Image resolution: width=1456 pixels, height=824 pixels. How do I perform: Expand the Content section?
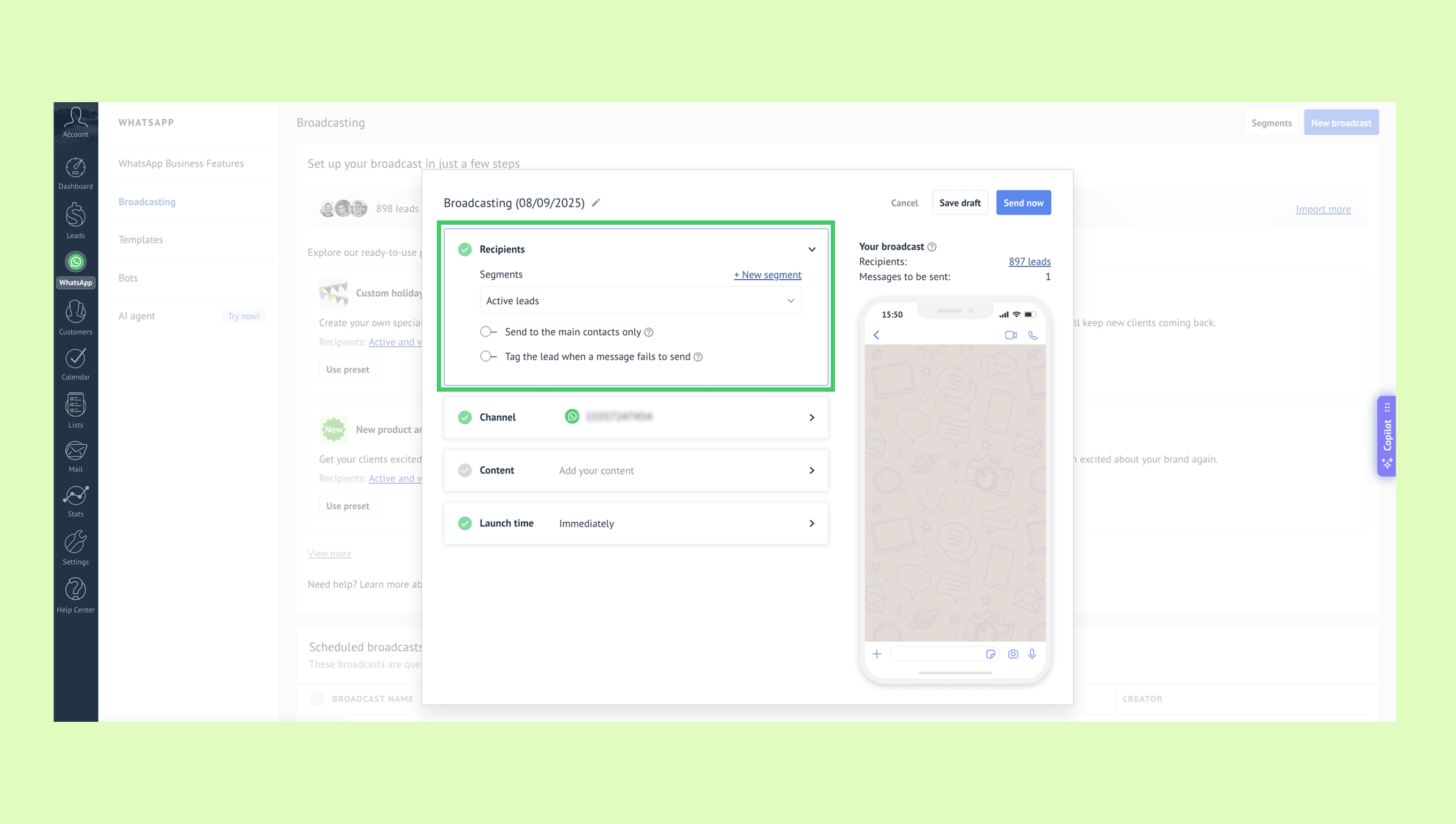click(x=811, y=470)
